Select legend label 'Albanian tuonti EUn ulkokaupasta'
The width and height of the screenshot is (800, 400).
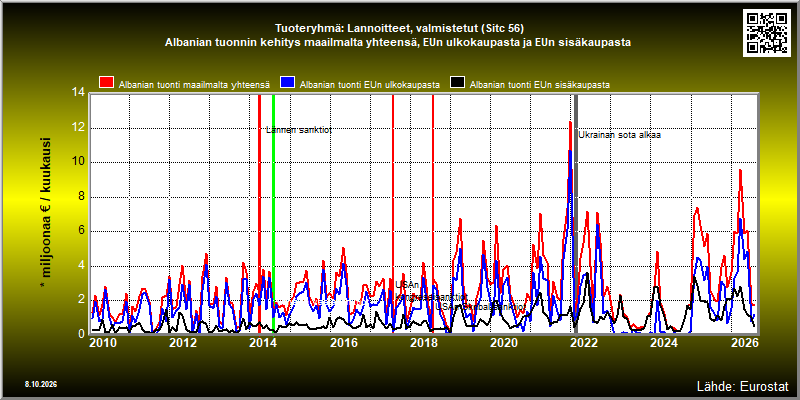[370, 85]
